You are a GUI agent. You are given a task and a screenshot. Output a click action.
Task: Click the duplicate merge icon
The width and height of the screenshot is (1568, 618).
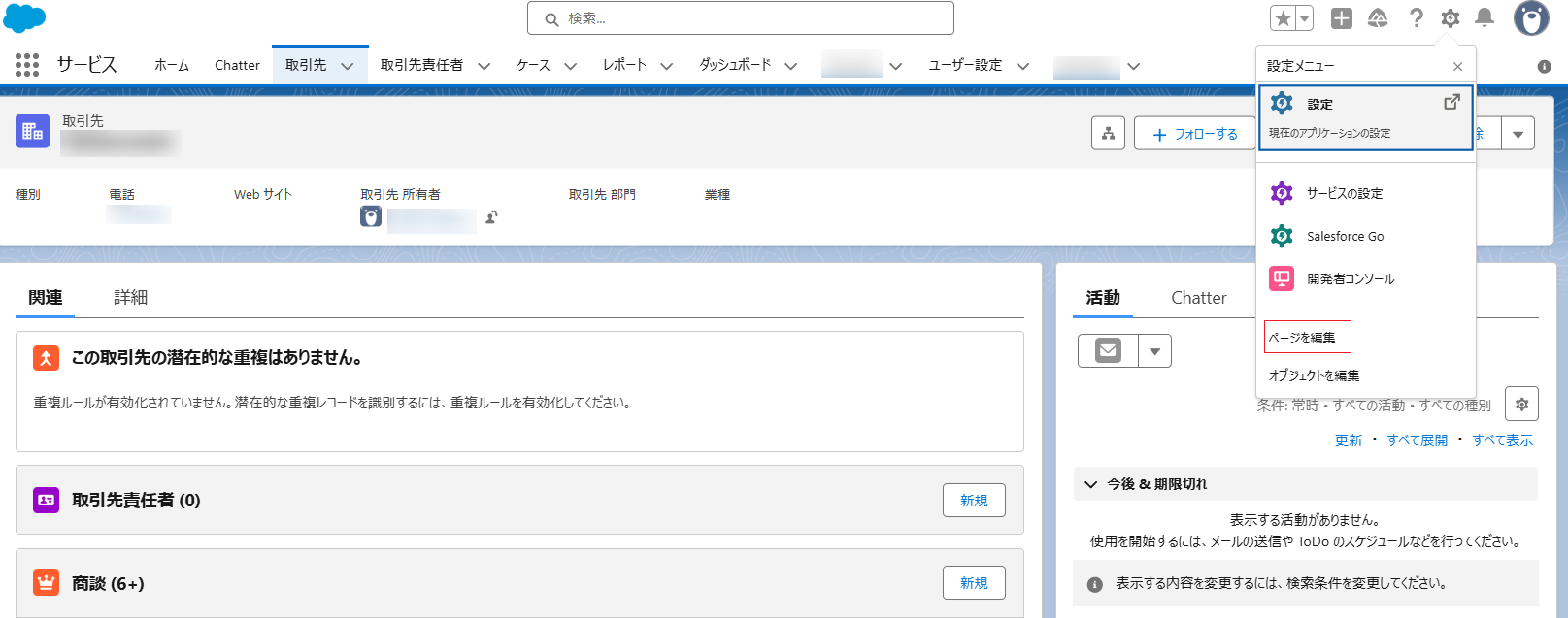pyautogui.click(x=46, y=358)
